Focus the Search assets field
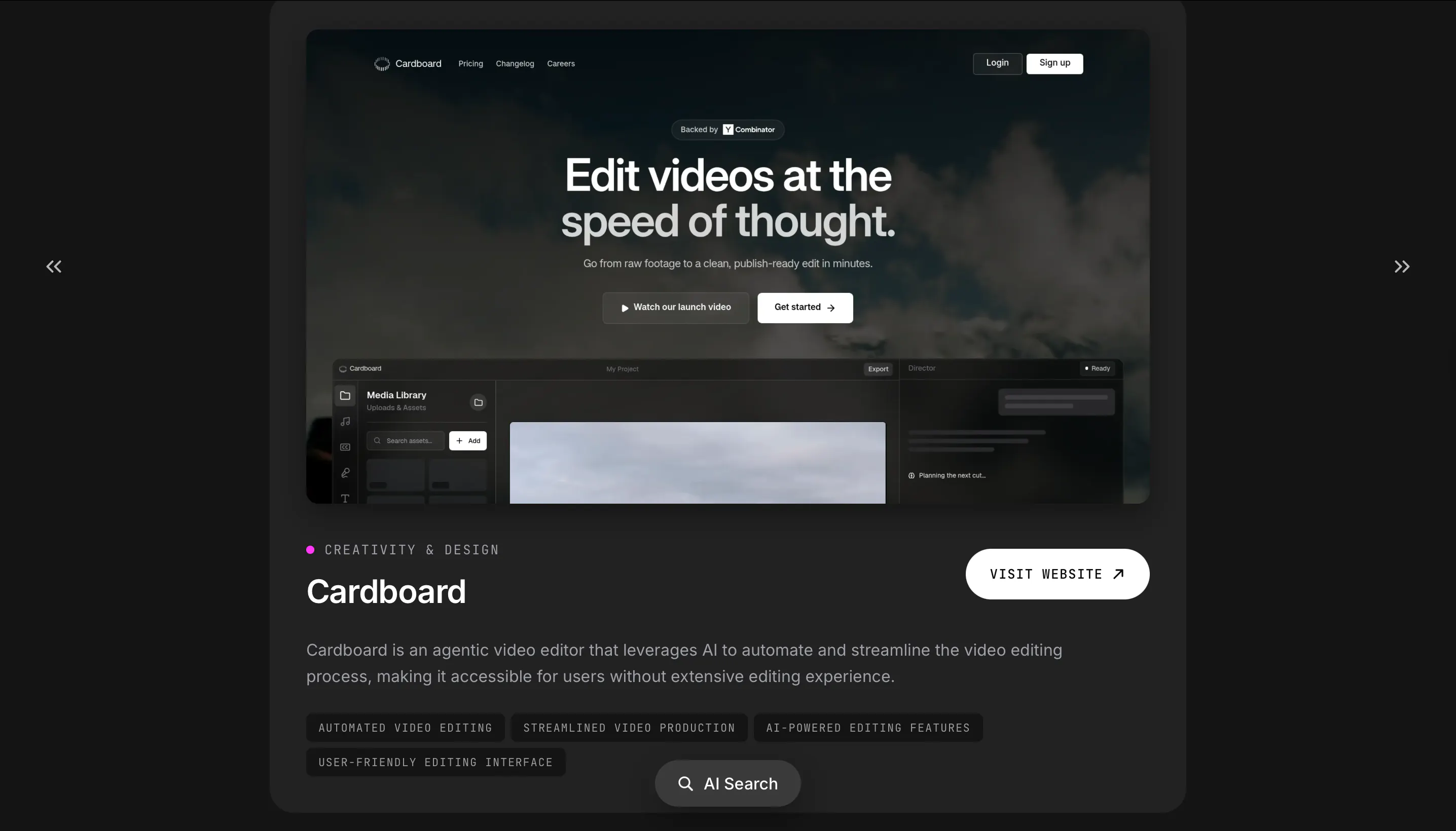The width and height of the screenshot is (1456, 831). point(406,441)
